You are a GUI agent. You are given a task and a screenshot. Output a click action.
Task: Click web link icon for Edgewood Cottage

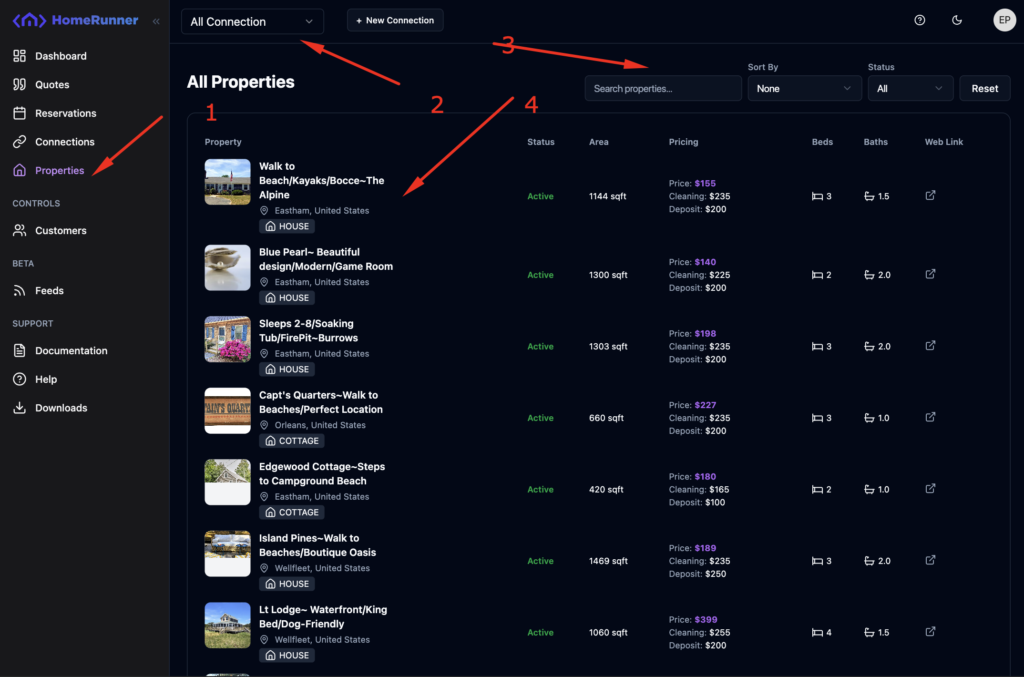click(x=930, y=489)
